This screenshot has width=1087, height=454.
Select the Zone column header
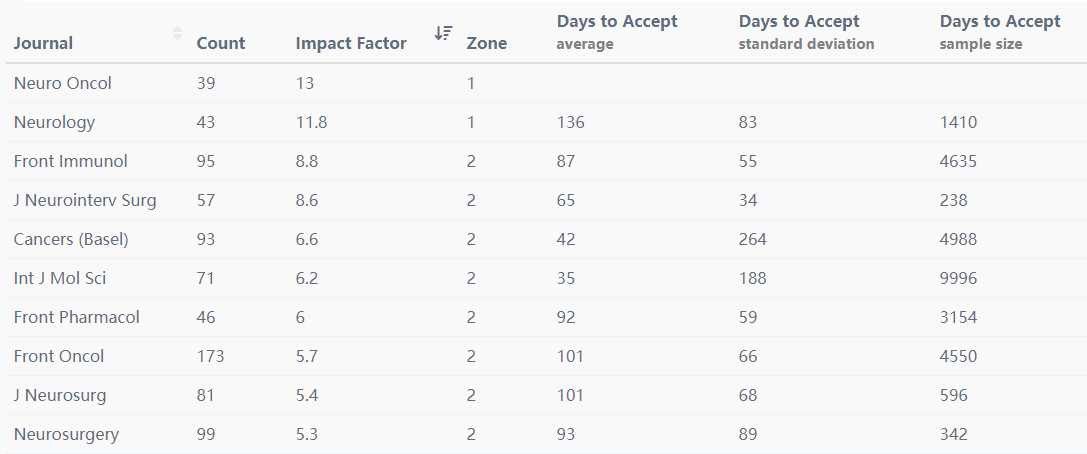(x=486, y=43)
